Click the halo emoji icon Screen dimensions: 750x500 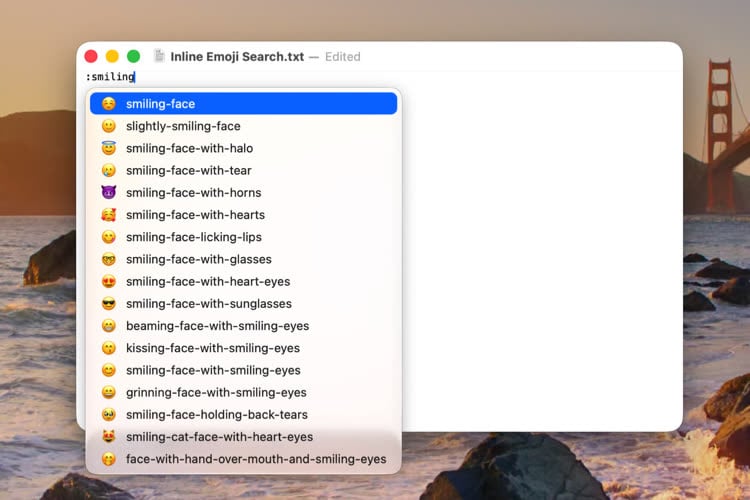click(x=109, y=148)
